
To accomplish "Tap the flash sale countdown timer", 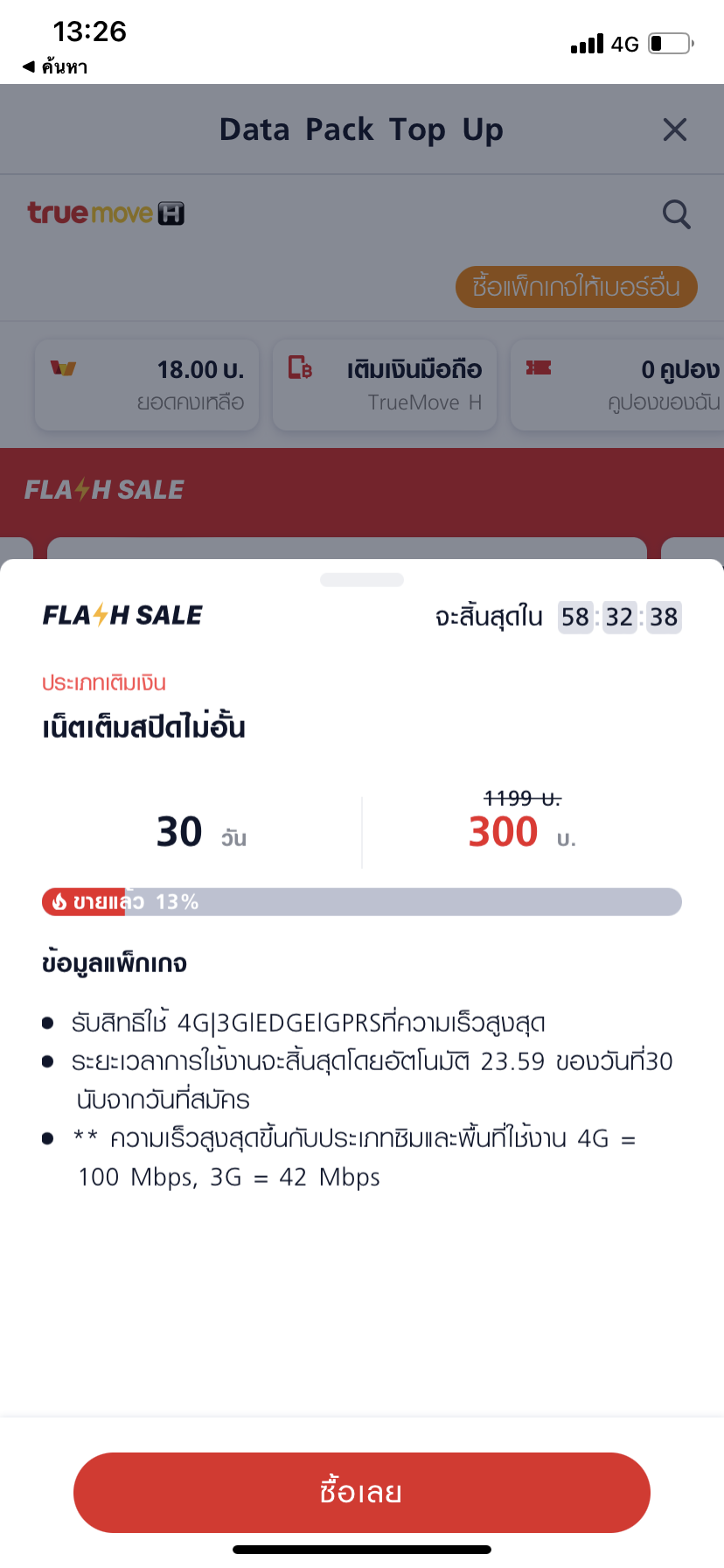I will [619, 617].
